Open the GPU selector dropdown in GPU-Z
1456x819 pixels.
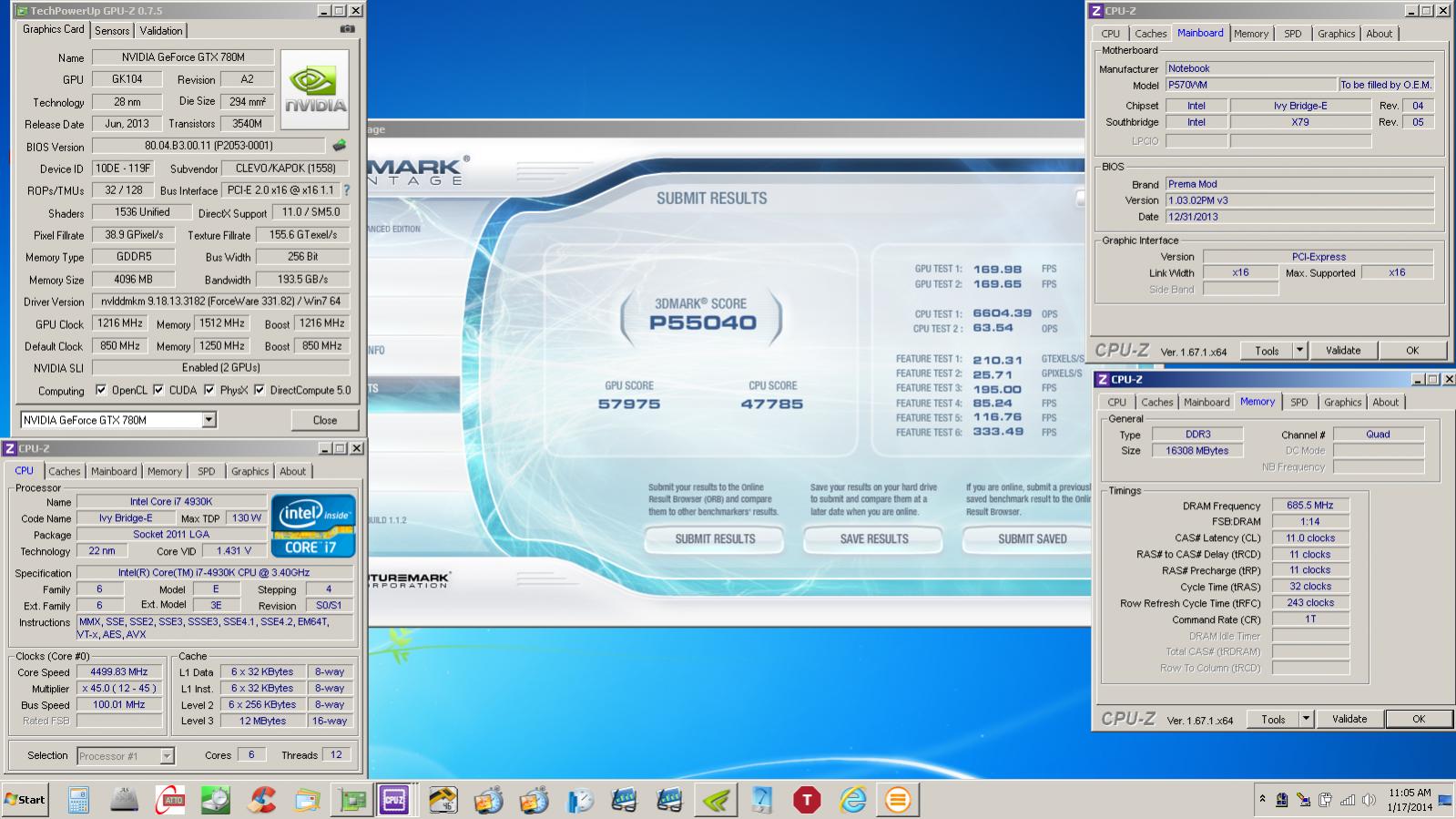point(209,420)
